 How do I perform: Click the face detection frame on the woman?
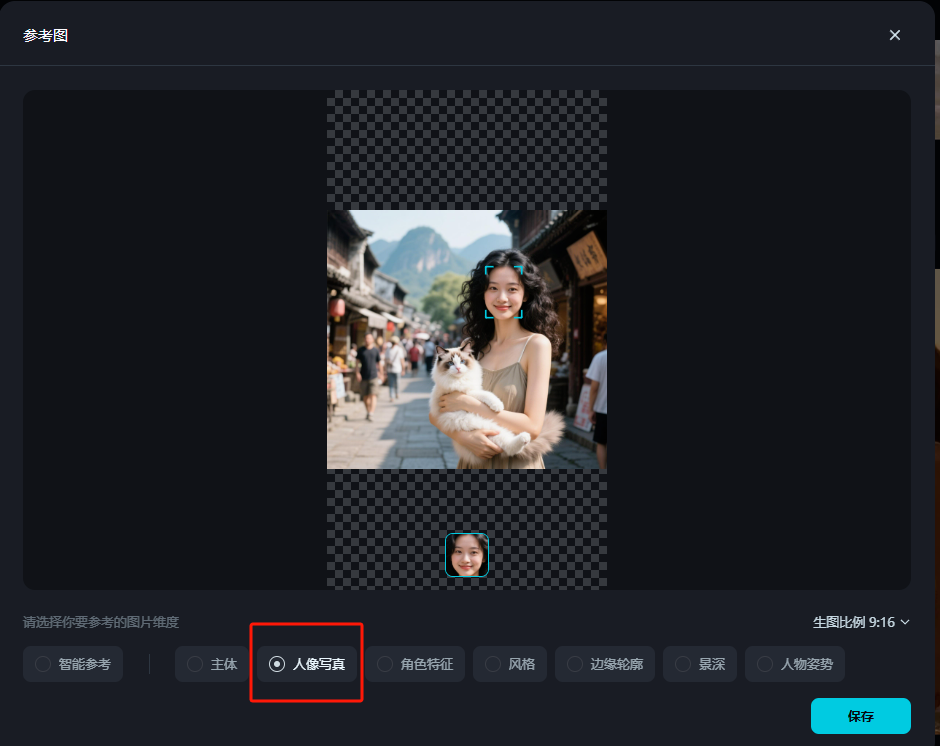tap(504, 292)
